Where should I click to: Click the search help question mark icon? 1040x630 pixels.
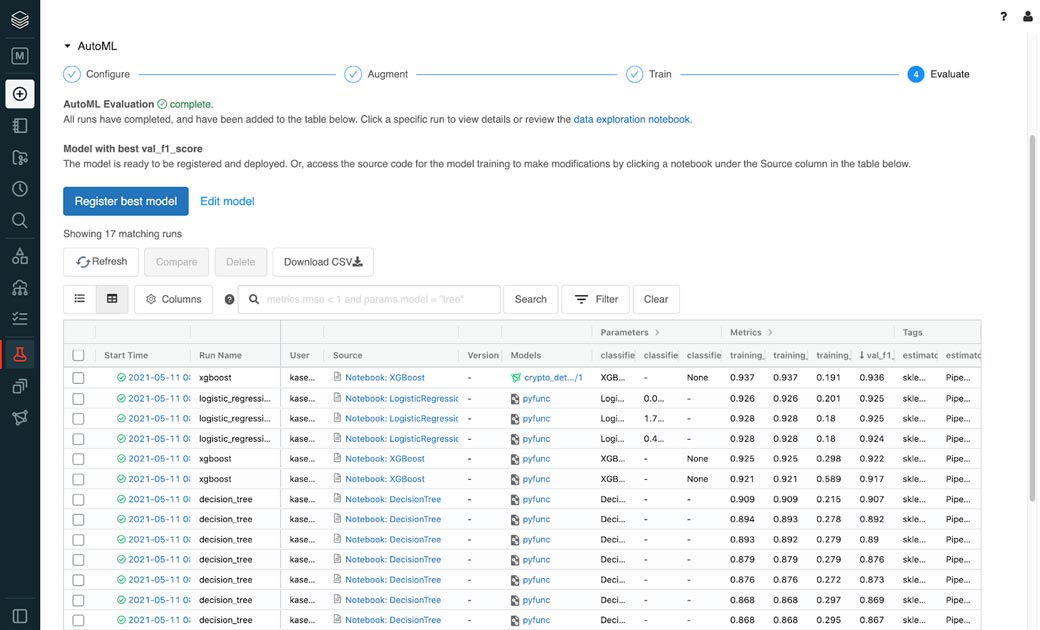[229, 299]
